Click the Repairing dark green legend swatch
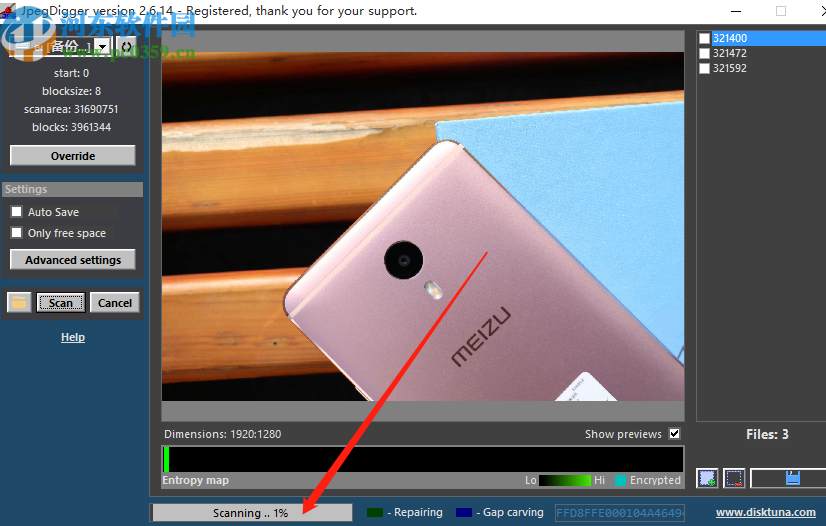826x526 pixels. 375,512
